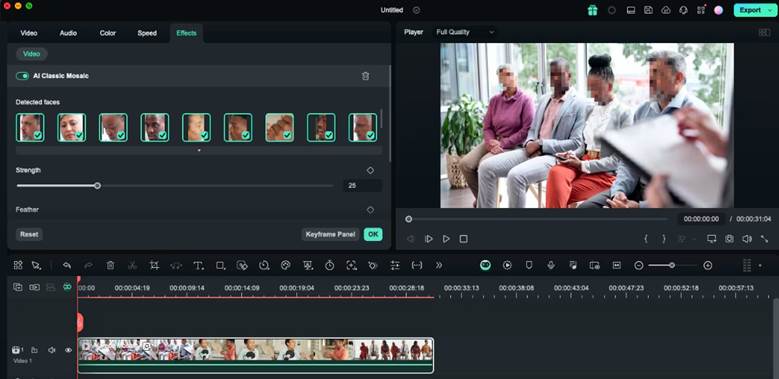
Task: Adjust the Strength slider handle
Action: (x=98, y=186)
